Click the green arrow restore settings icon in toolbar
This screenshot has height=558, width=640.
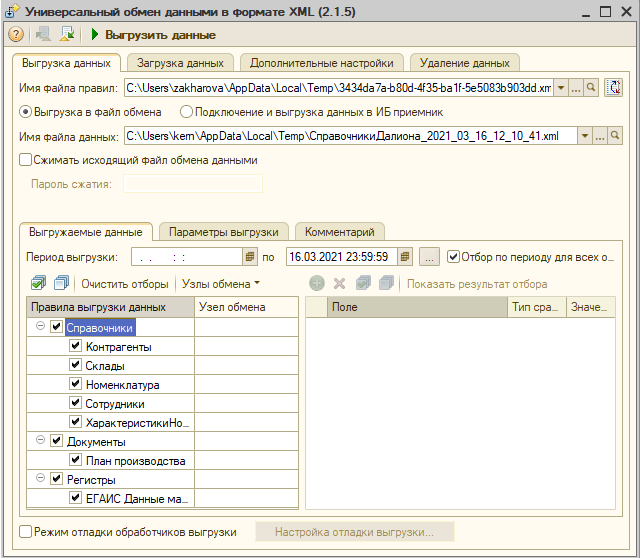67,34
